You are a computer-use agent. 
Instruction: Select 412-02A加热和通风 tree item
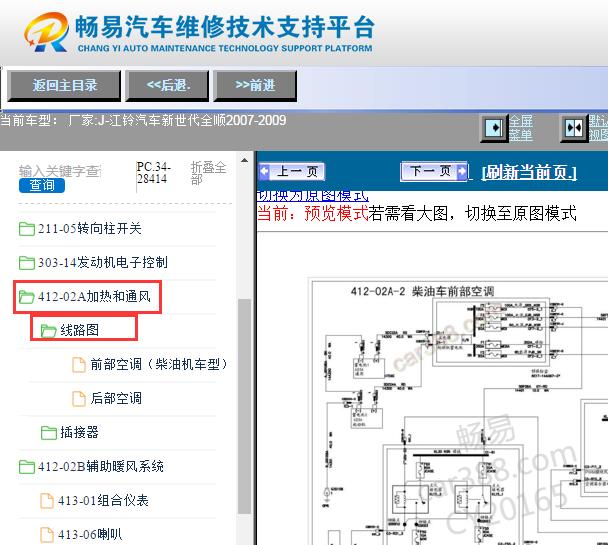[94, 297]
